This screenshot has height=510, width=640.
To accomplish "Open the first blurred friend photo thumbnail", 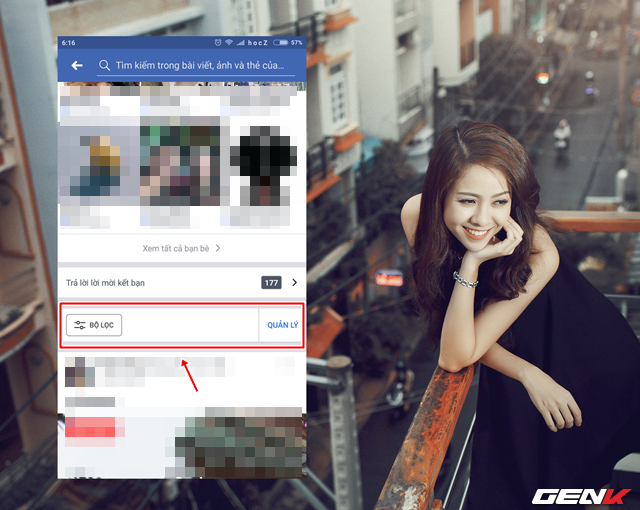I will [98, 161].
